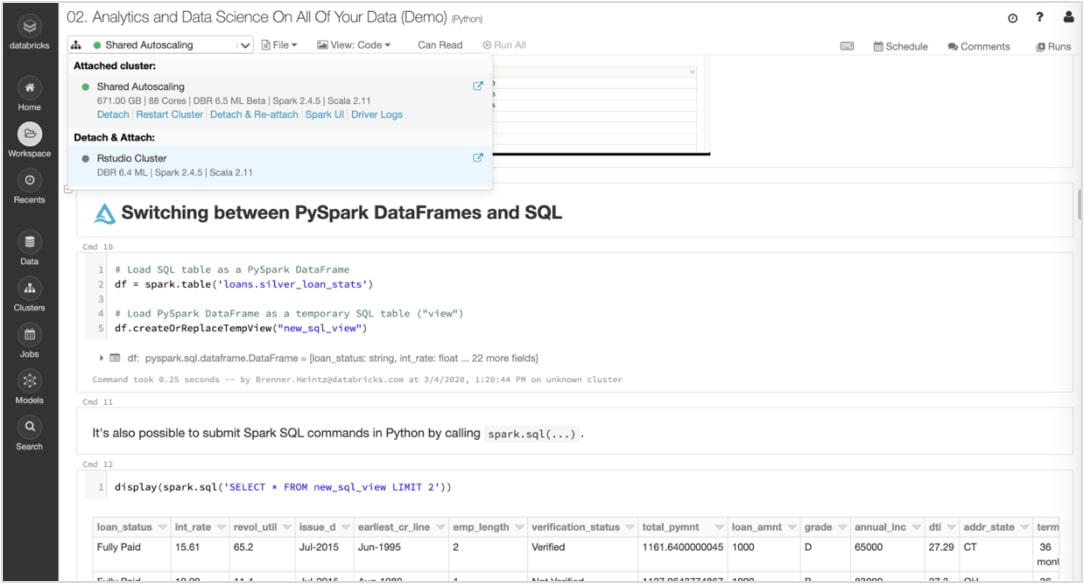Open the Clusters page icon
Viewport: 1084px width, 584px height.
coord(29,289)
